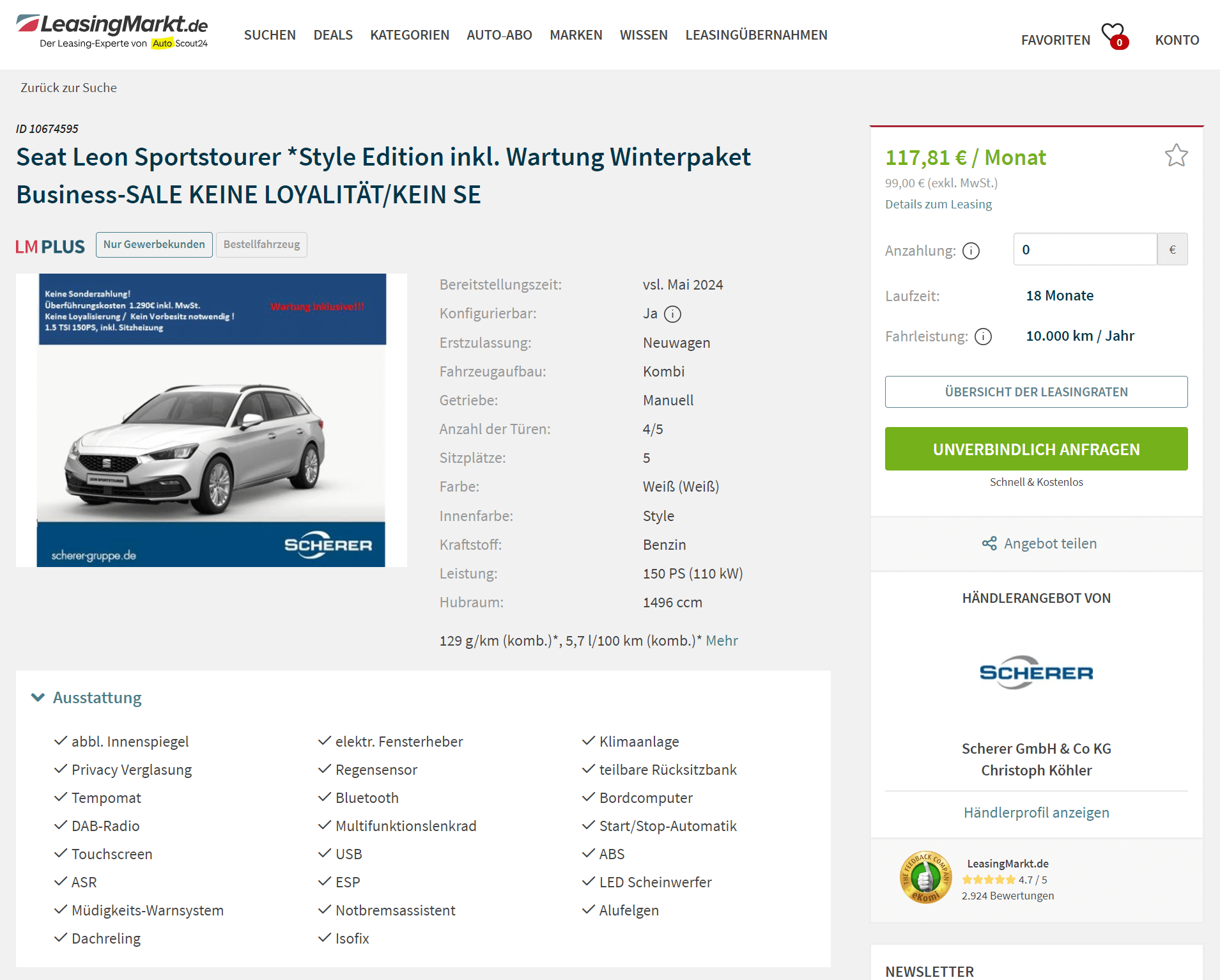This screenshot has width=1220, height=980.
Task: Open the WISSEN menu
Action: pos(644,35)
